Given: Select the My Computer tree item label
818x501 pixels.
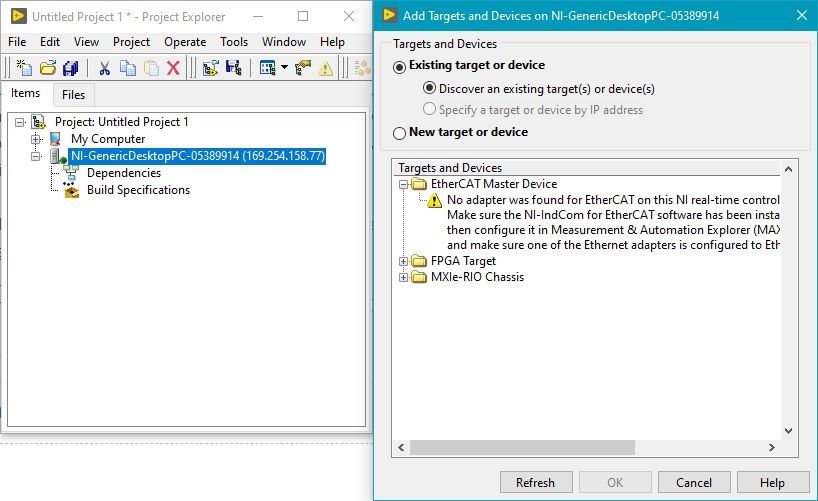Looking at the screenshot, I should 108,139.
